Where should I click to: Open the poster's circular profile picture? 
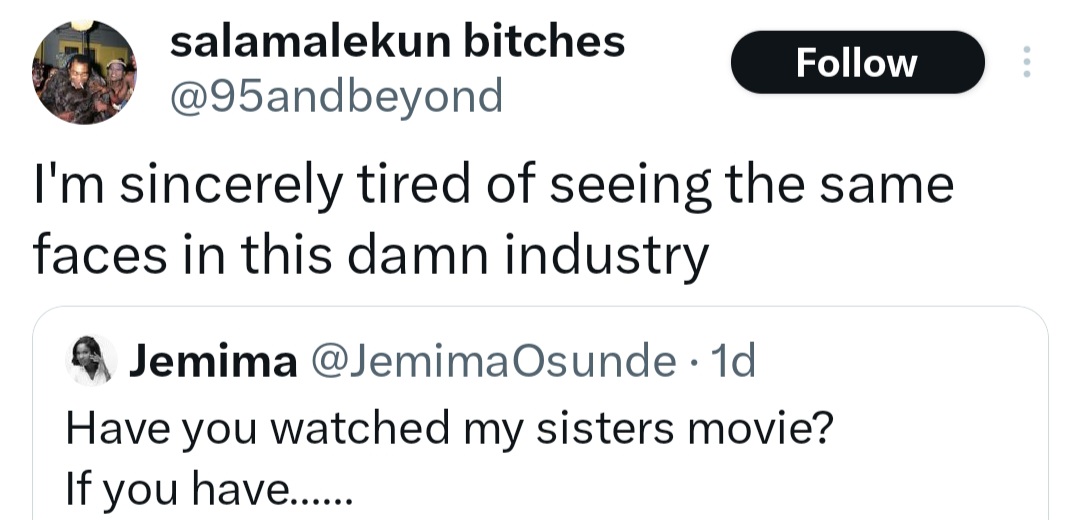(x=84, y=73)
